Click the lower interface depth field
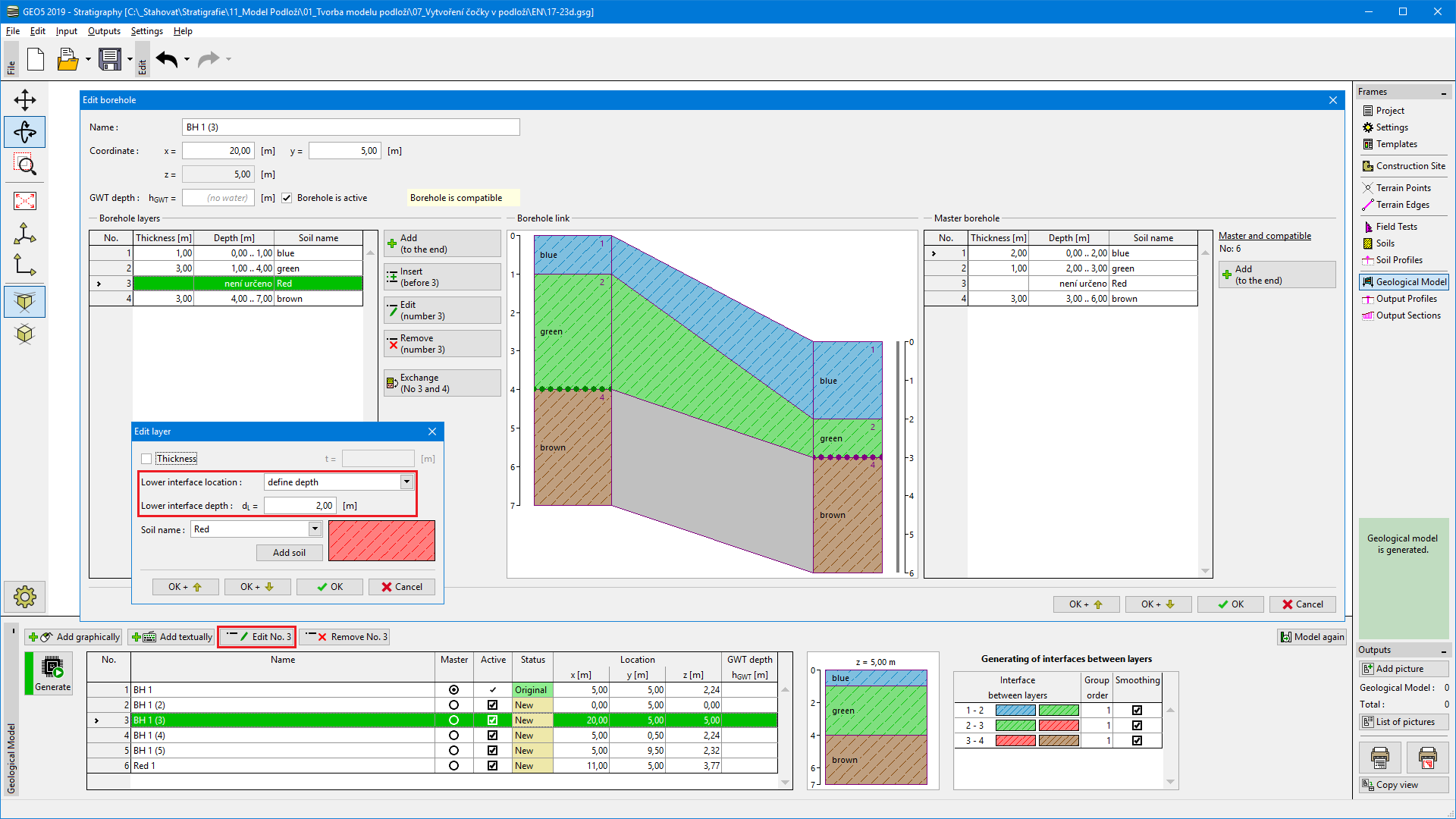 click(x=300, y=506)
